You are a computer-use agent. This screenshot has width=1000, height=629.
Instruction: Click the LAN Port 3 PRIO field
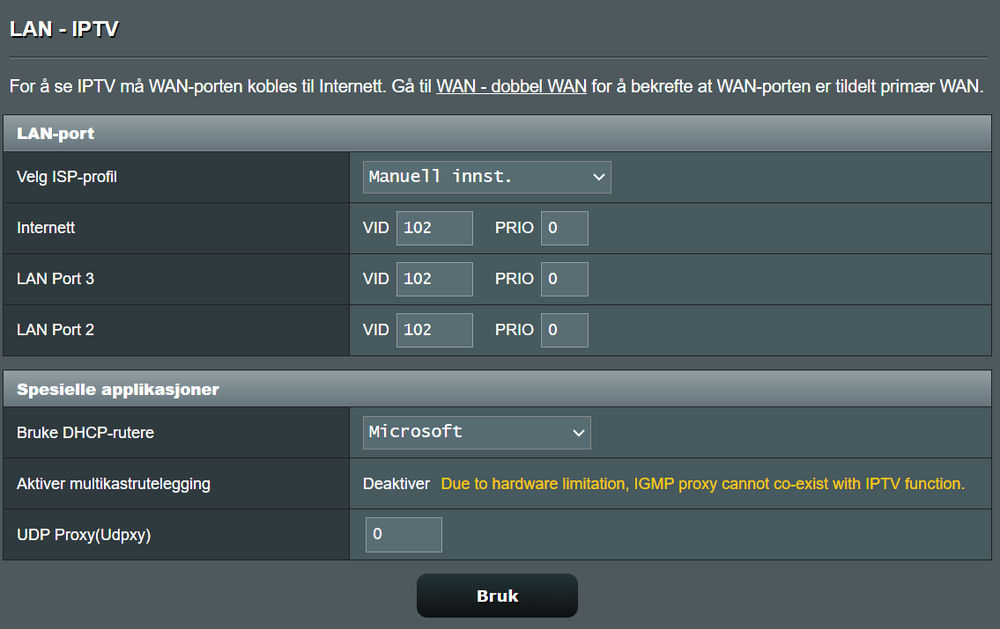coord(564,279)
